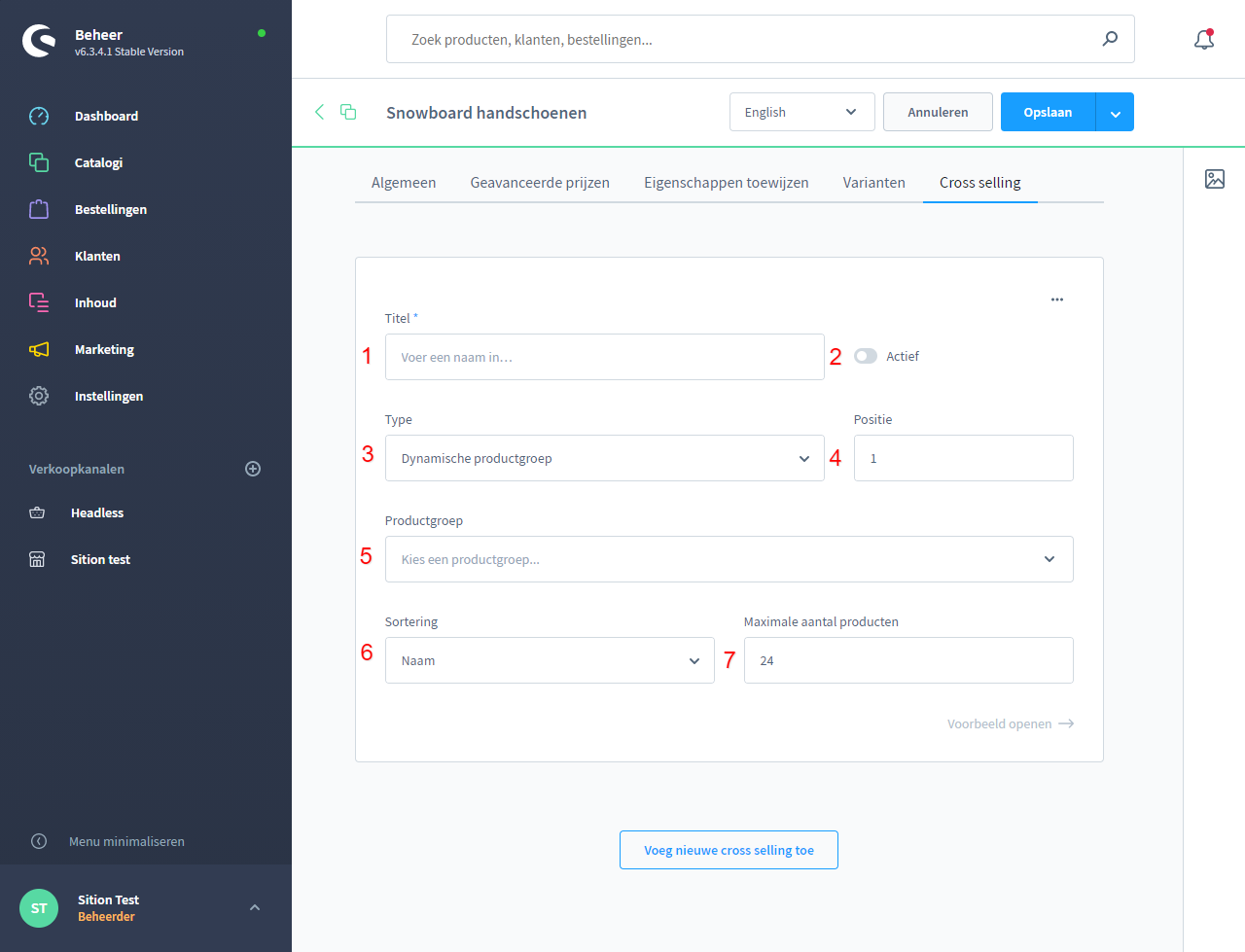Image resolution: width=1245 pixels, height=952 pixels.
Task: Expand the Productgroep selection dropdown
Action: pos(729,559)
